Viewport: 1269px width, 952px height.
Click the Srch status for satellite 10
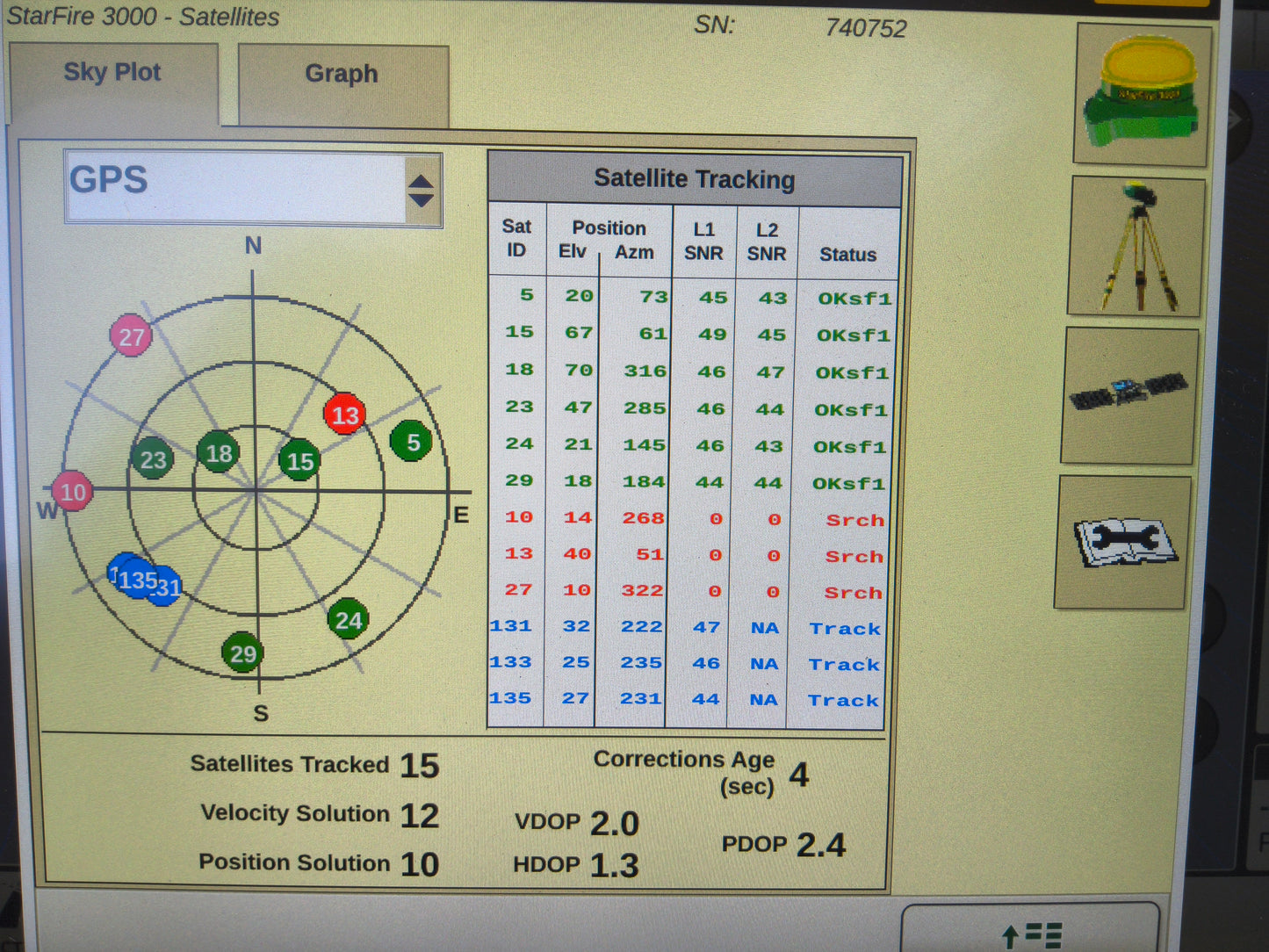click(854, 520)
